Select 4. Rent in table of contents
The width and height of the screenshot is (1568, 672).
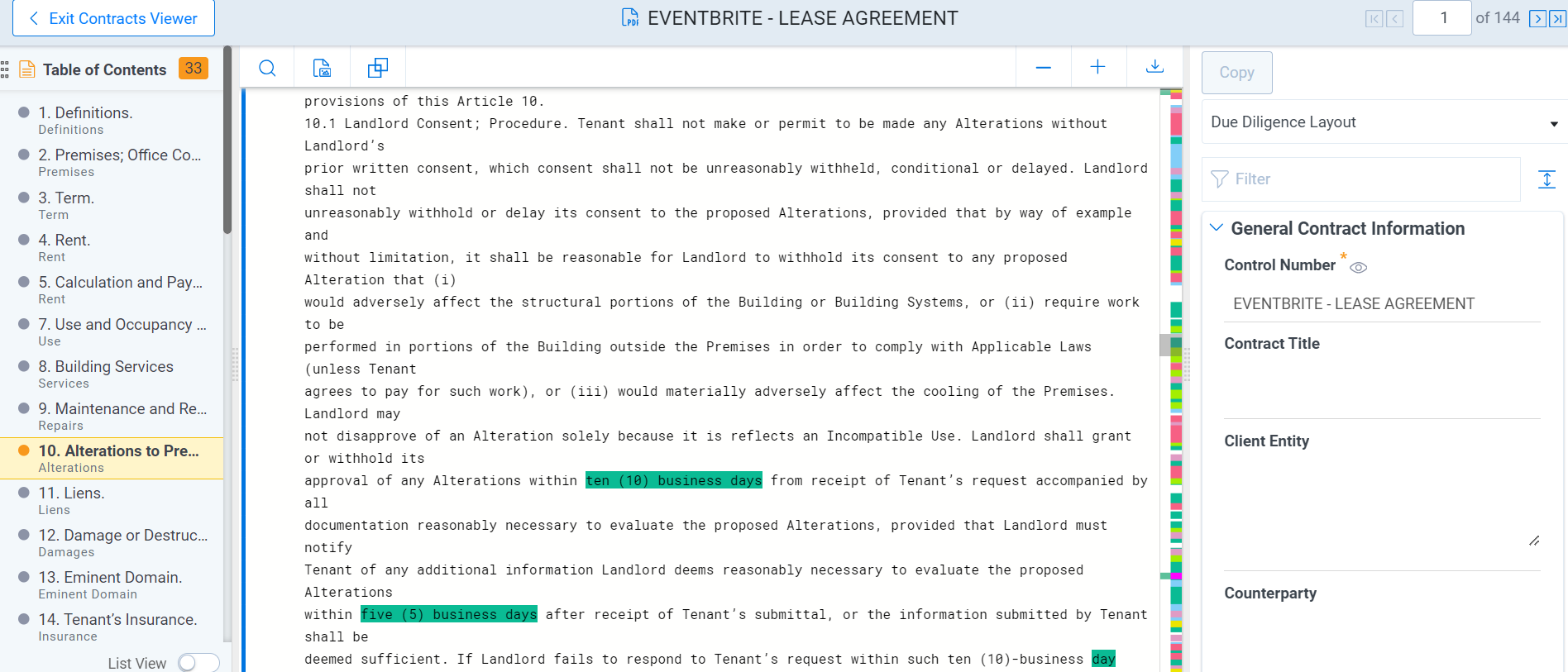coord(113,247)
